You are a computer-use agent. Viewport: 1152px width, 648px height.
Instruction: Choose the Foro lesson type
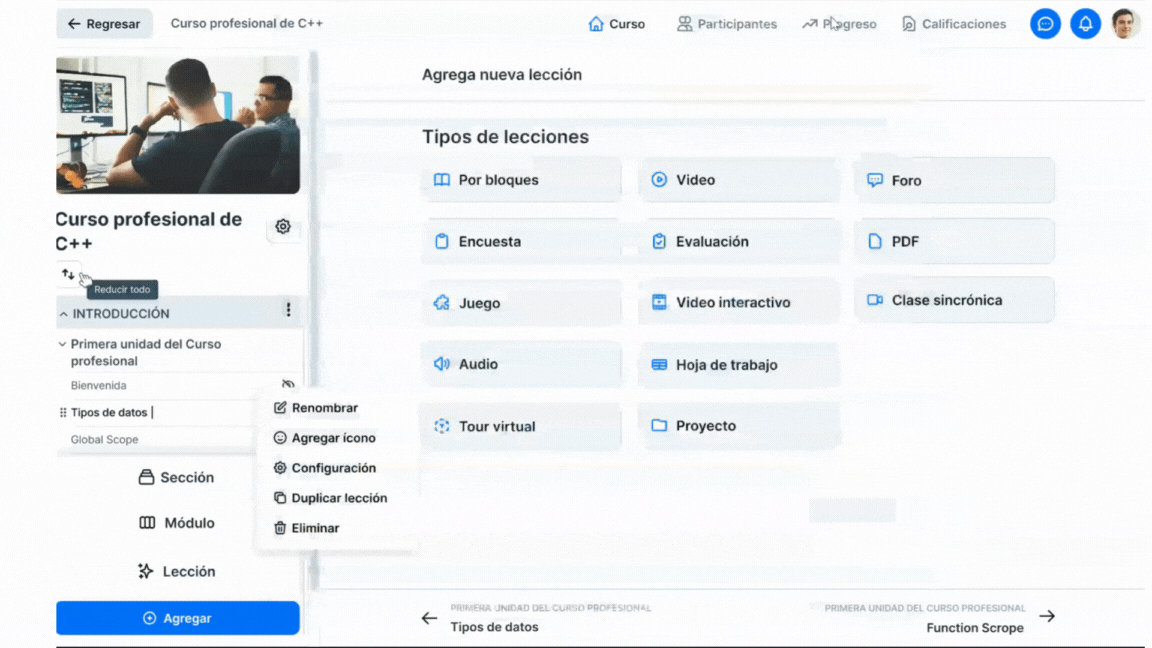click(x=954, y=180)
